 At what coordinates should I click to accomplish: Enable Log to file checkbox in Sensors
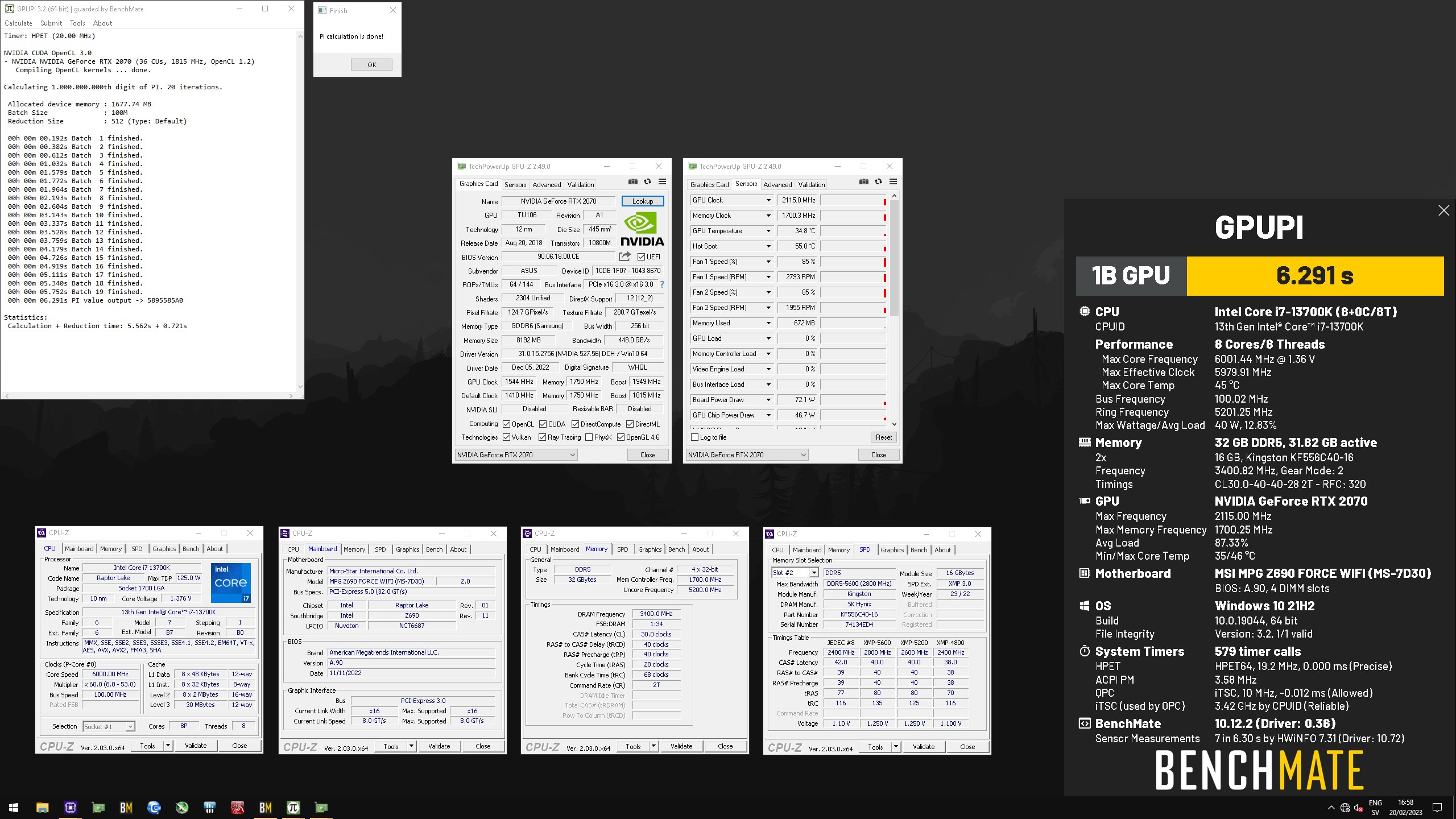pyautogui.click(x=694, y=437)
